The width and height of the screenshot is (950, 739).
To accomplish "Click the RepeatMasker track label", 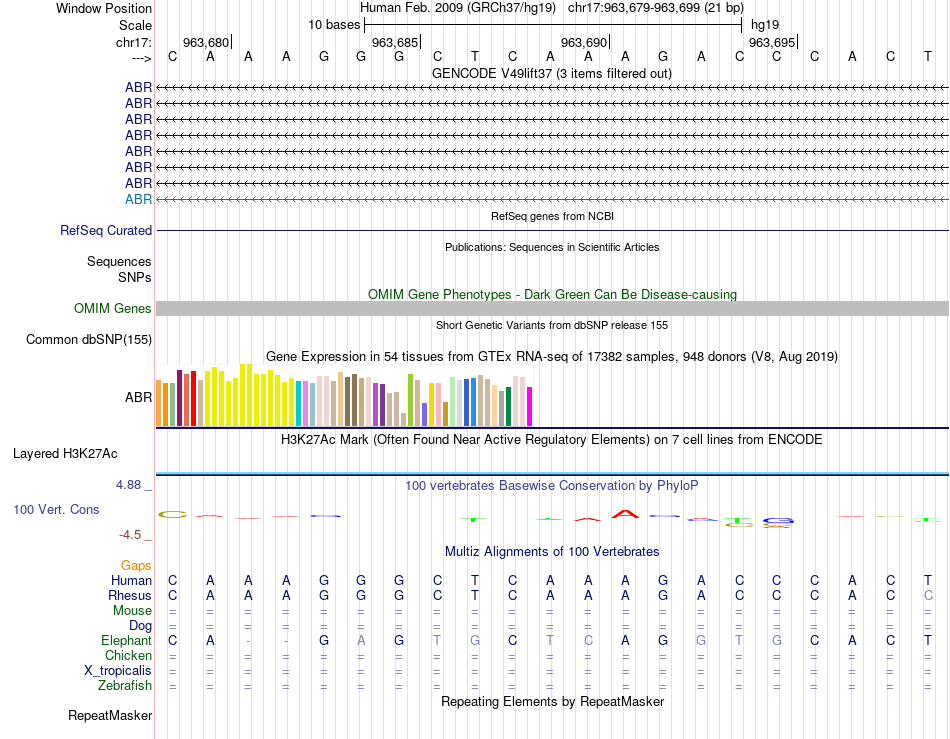I will point(110,715).
